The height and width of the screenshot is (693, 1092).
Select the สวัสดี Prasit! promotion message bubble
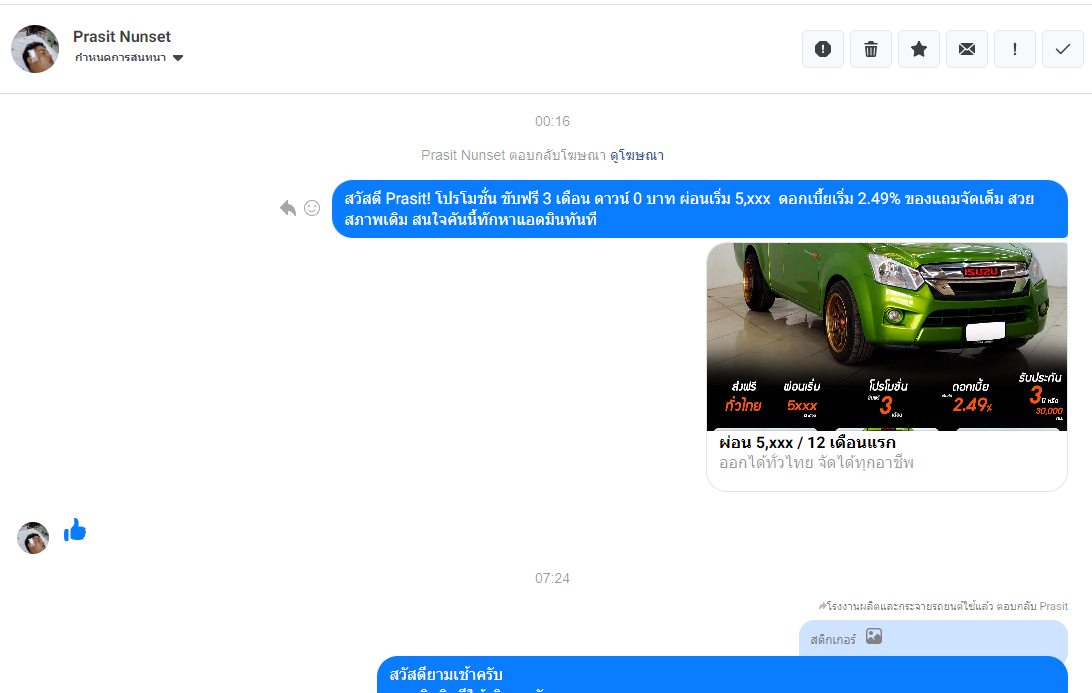[x=700, y=209]
